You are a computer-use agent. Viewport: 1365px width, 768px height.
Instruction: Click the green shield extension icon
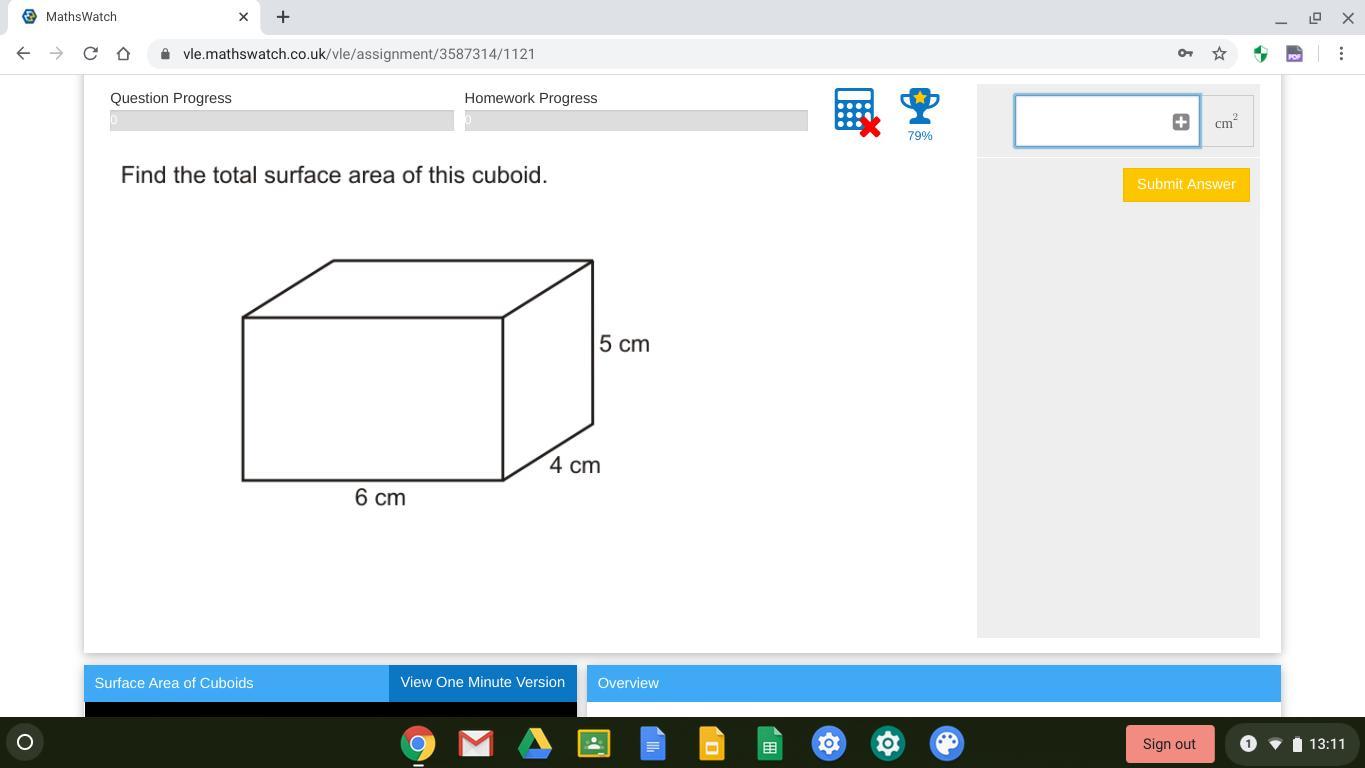[1261, 54]
